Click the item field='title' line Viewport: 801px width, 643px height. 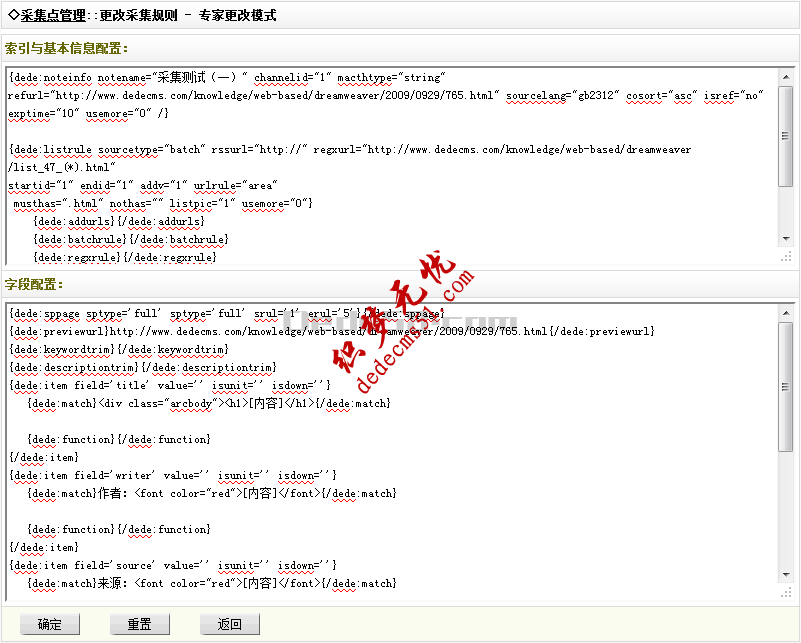170,385
